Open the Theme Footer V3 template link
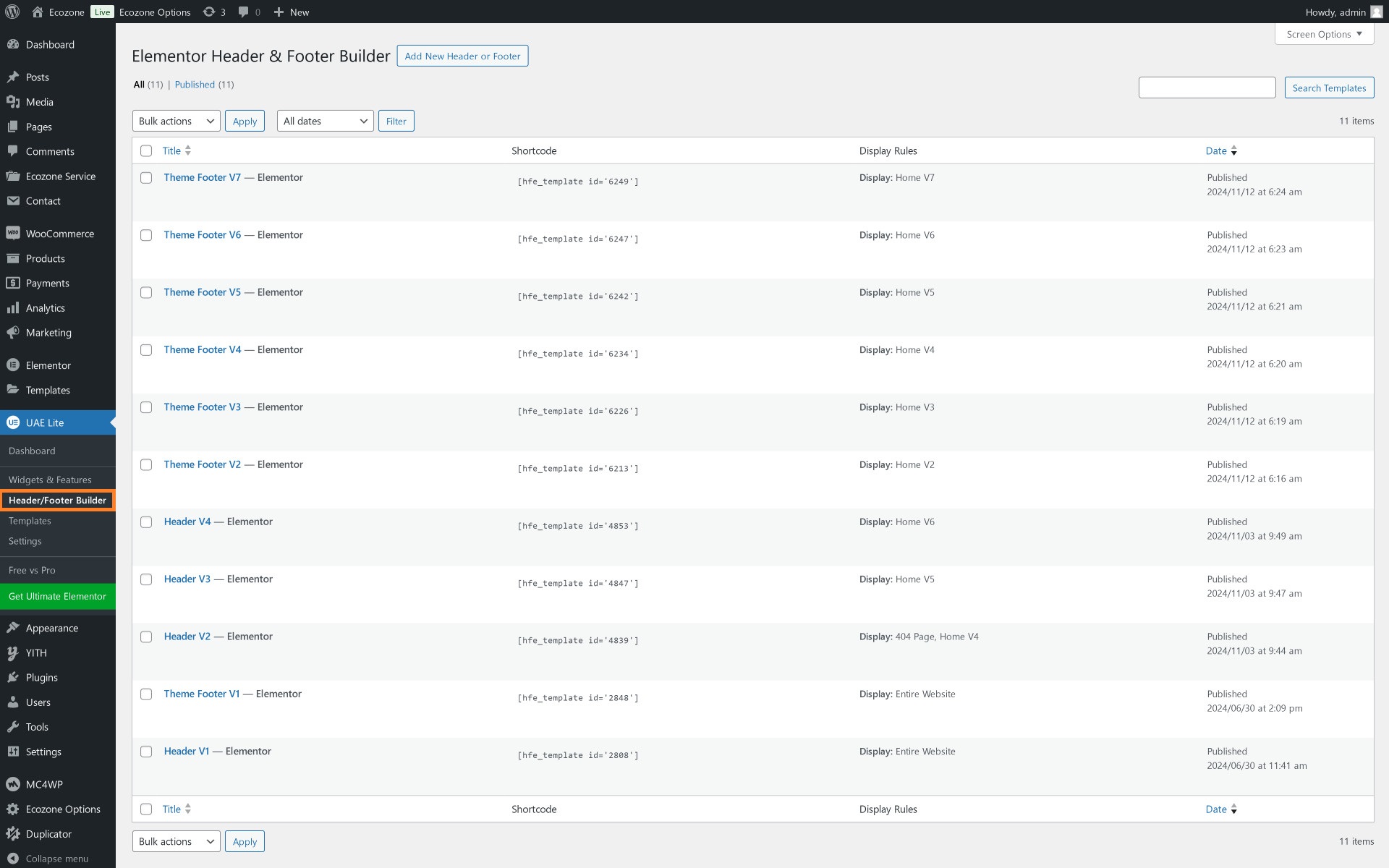The image size is (1389, 868). tap(202, 407)
